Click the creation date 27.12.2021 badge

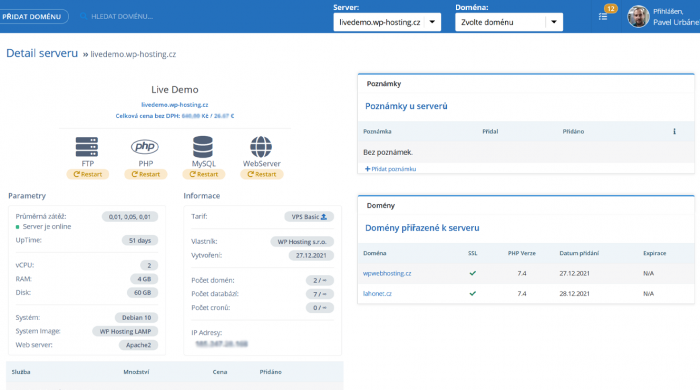click(311, 256)
